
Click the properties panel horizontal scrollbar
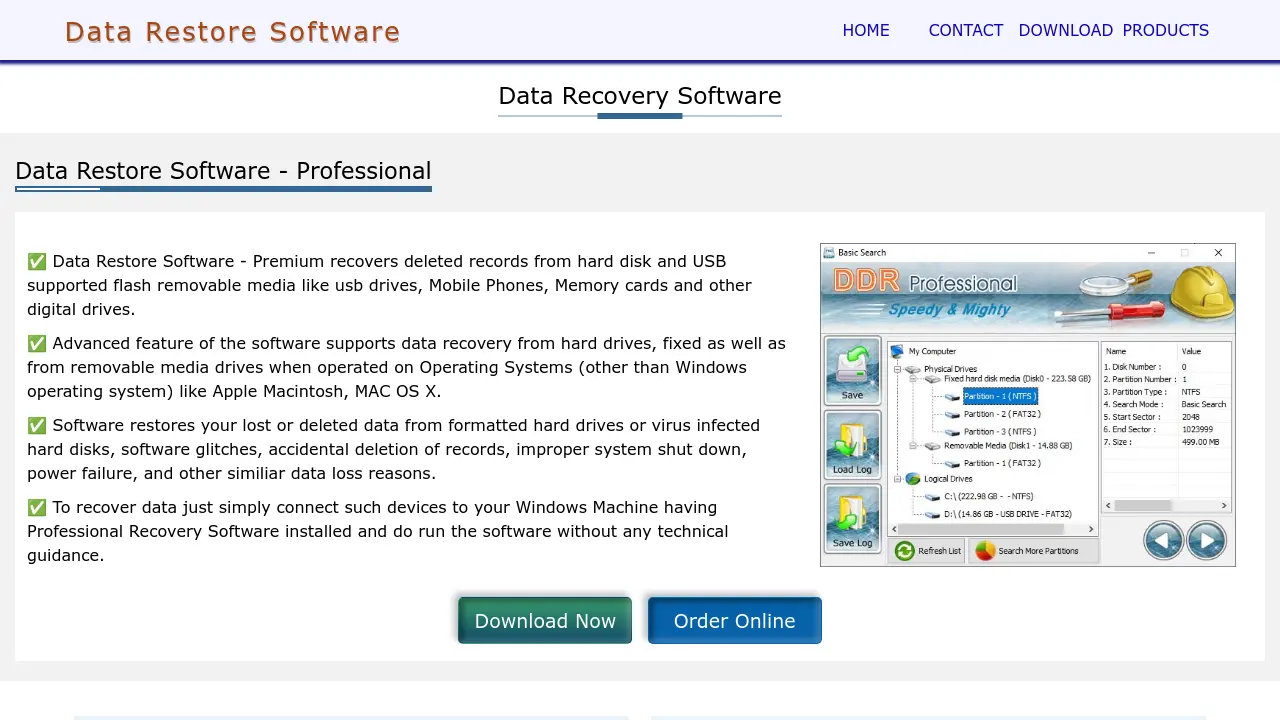[1166, 506]
